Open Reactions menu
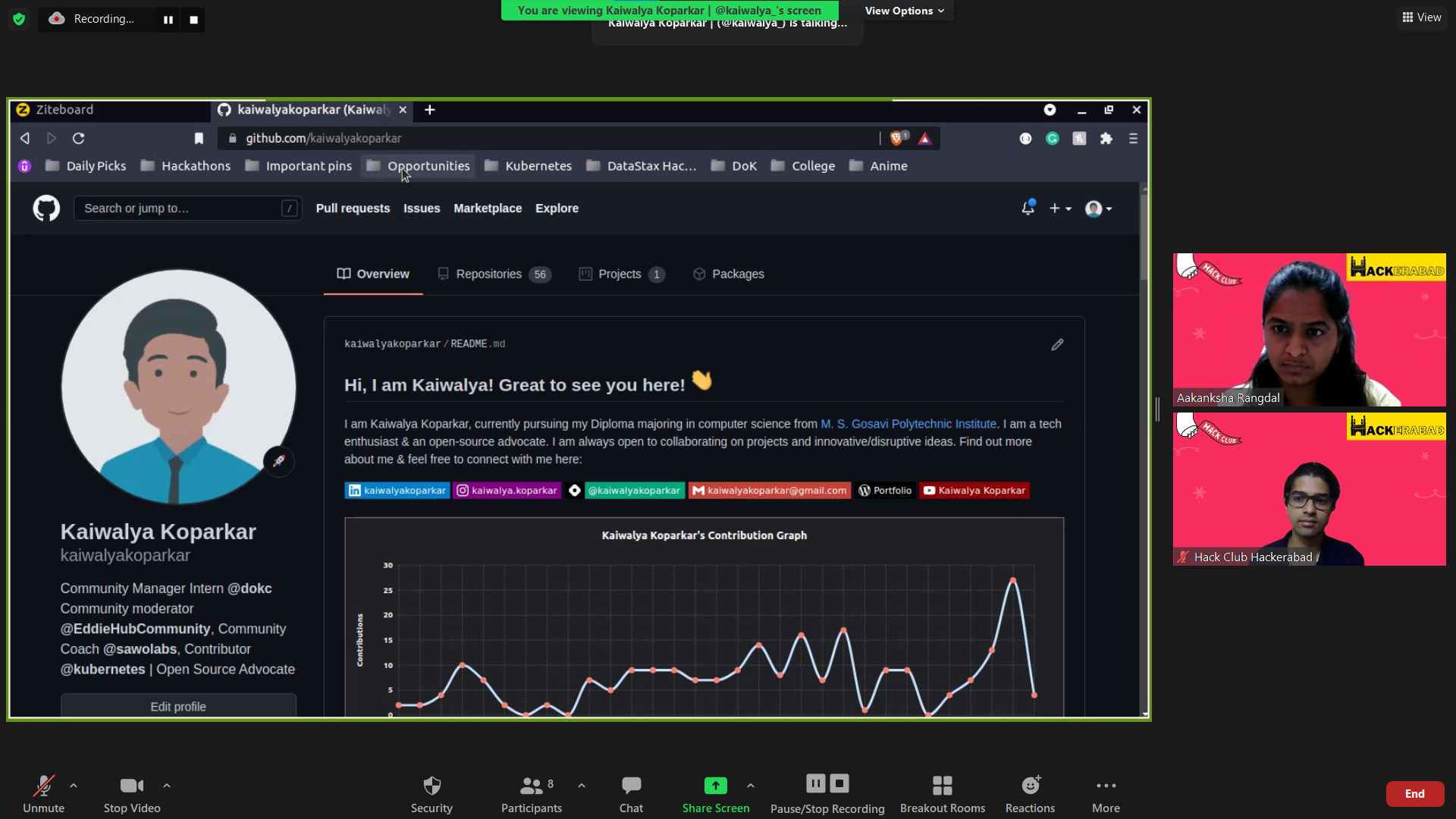The width and height of the screenshot is (1456, 819). pyautogui.click(x=1030, y=794)
